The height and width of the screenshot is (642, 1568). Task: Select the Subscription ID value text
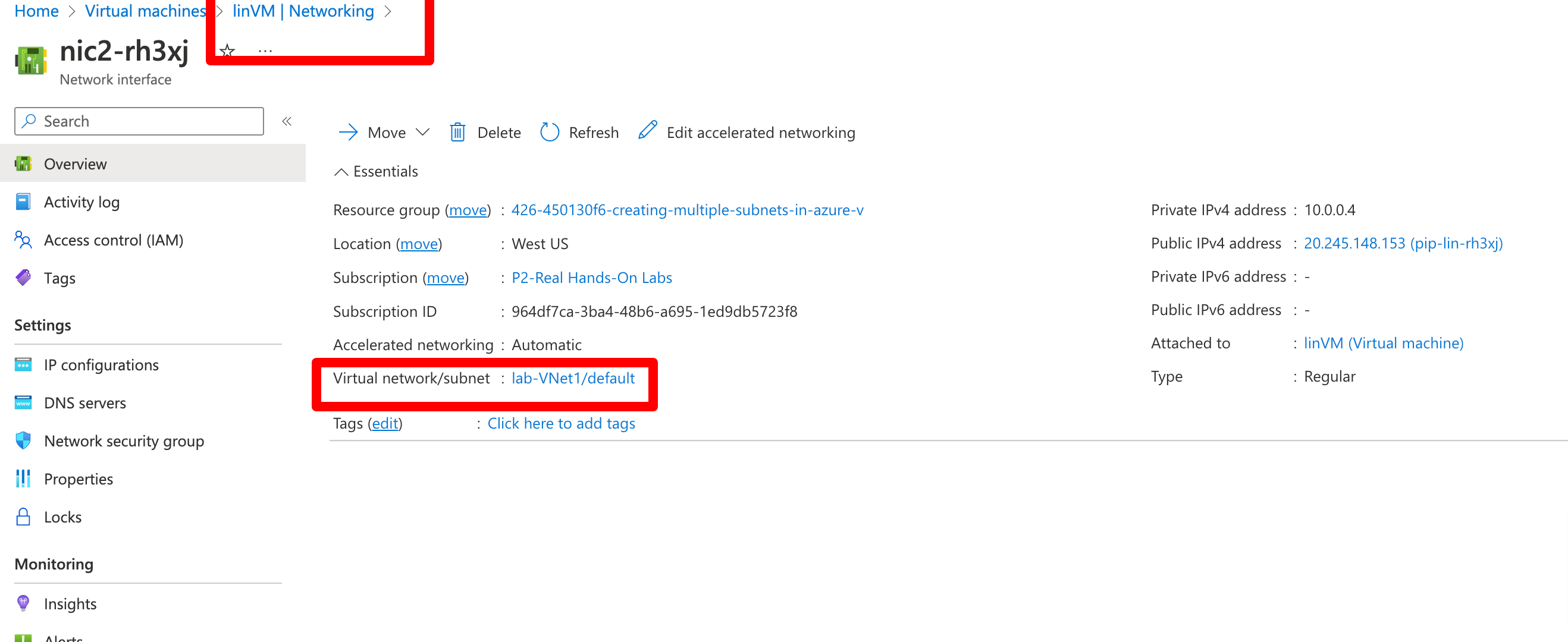[x=654, y=311]
